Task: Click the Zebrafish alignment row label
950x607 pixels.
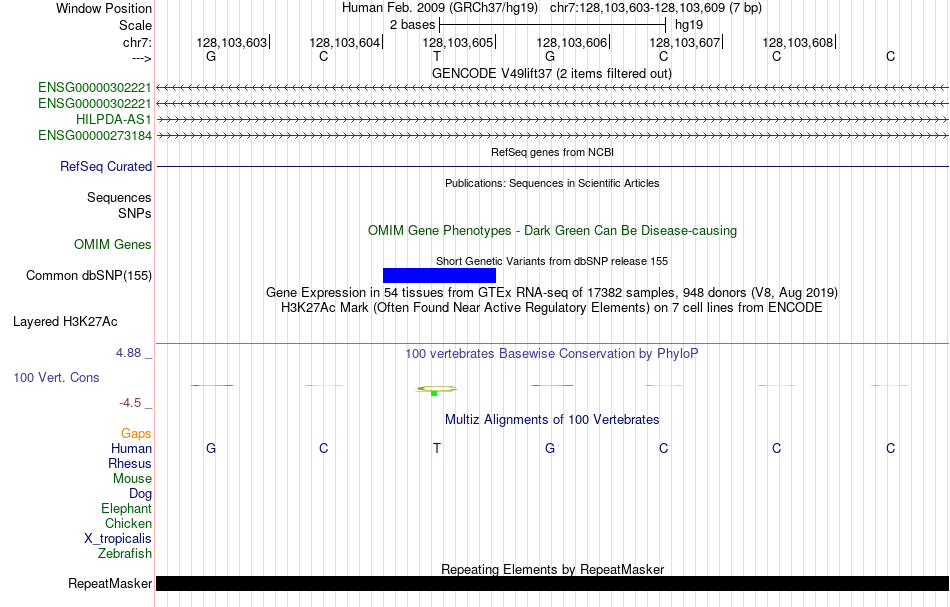Action: (x=125, y=553)
